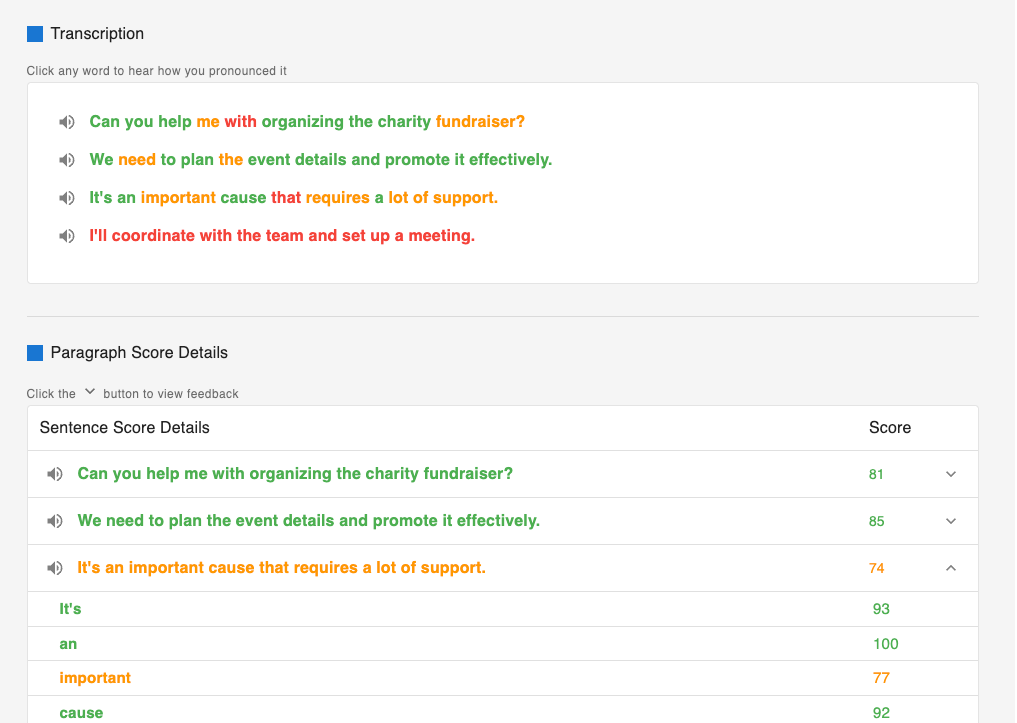Image resolution: width=1017 pixels, height=723 pixels.
Task: Click the word 'charity' in the transcription
Action: click(x=405, y=122)
